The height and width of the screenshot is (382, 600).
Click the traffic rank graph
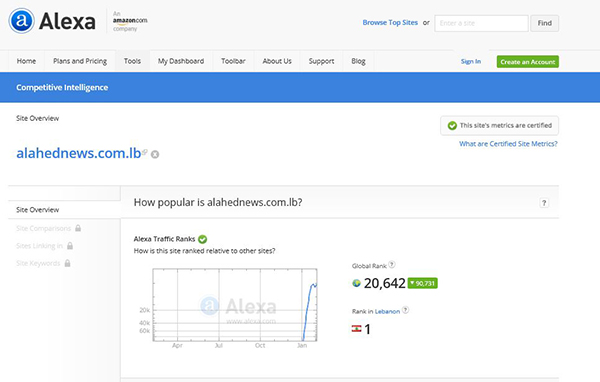235,305
